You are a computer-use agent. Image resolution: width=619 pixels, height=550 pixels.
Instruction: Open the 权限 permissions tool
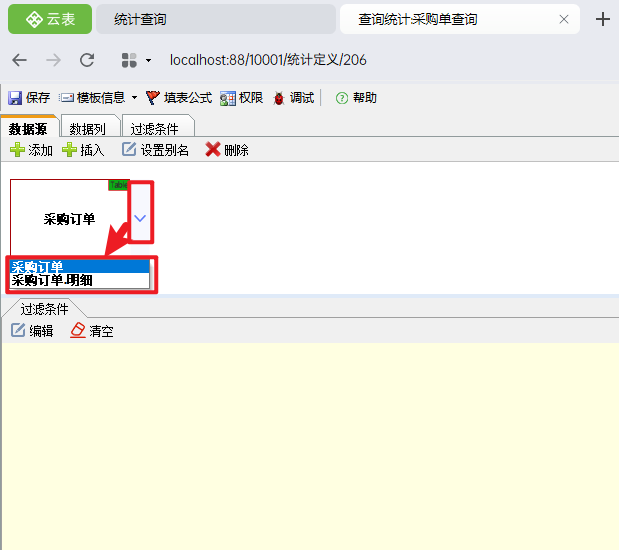pyautogui.click(x=241, y=98)
